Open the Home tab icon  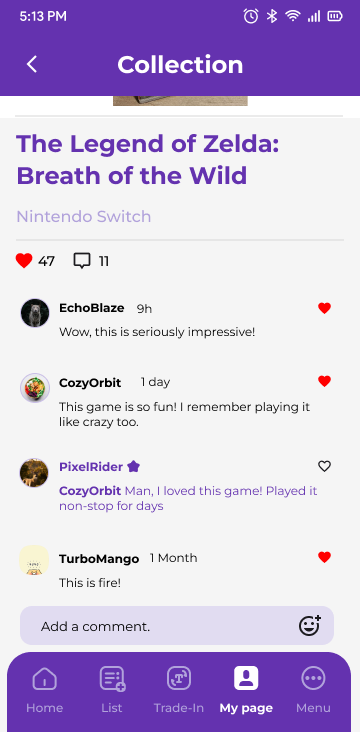pyautogui.click(x=44, y=678)
